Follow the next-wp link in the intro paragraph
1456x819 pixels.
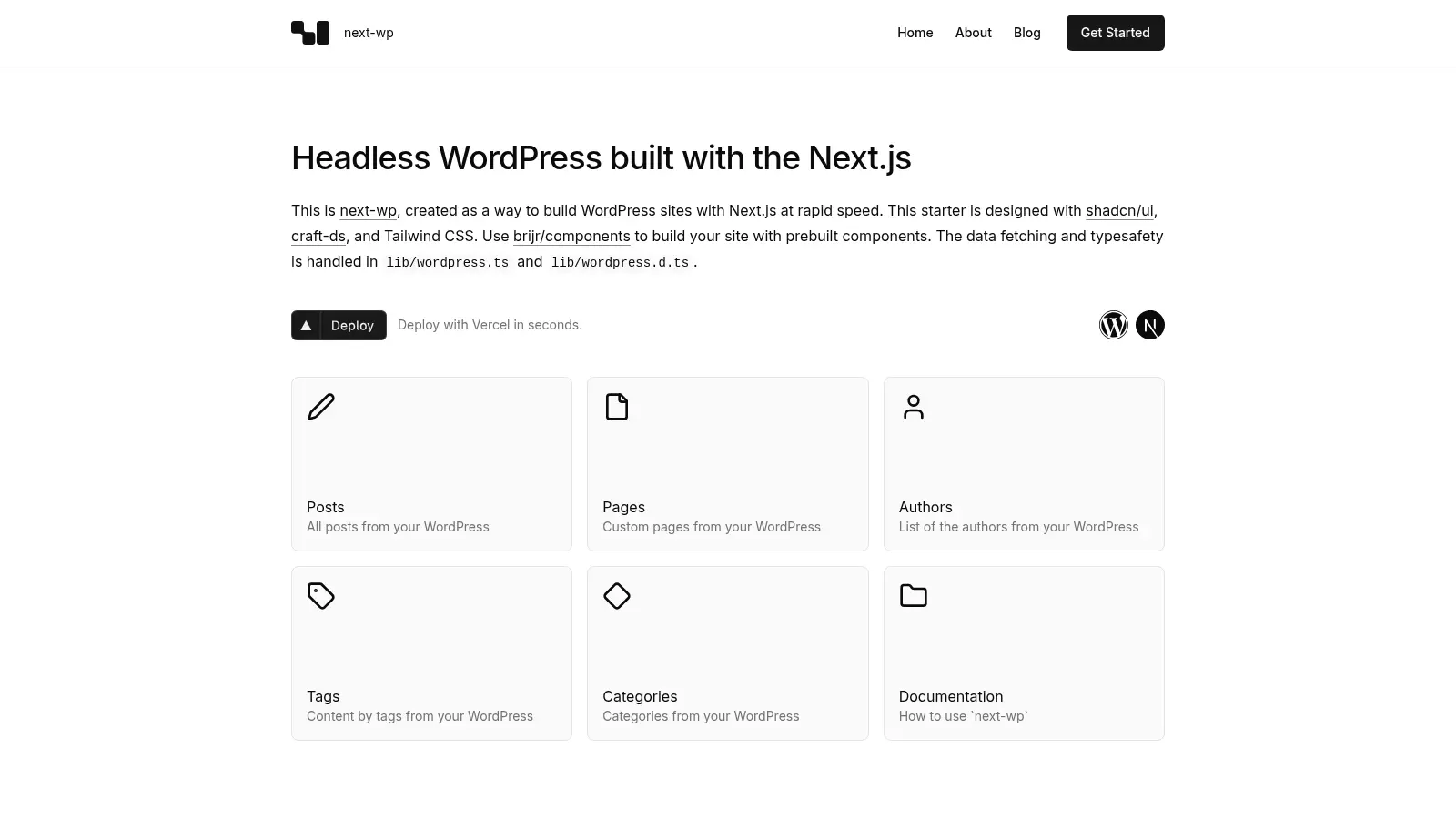369,210
